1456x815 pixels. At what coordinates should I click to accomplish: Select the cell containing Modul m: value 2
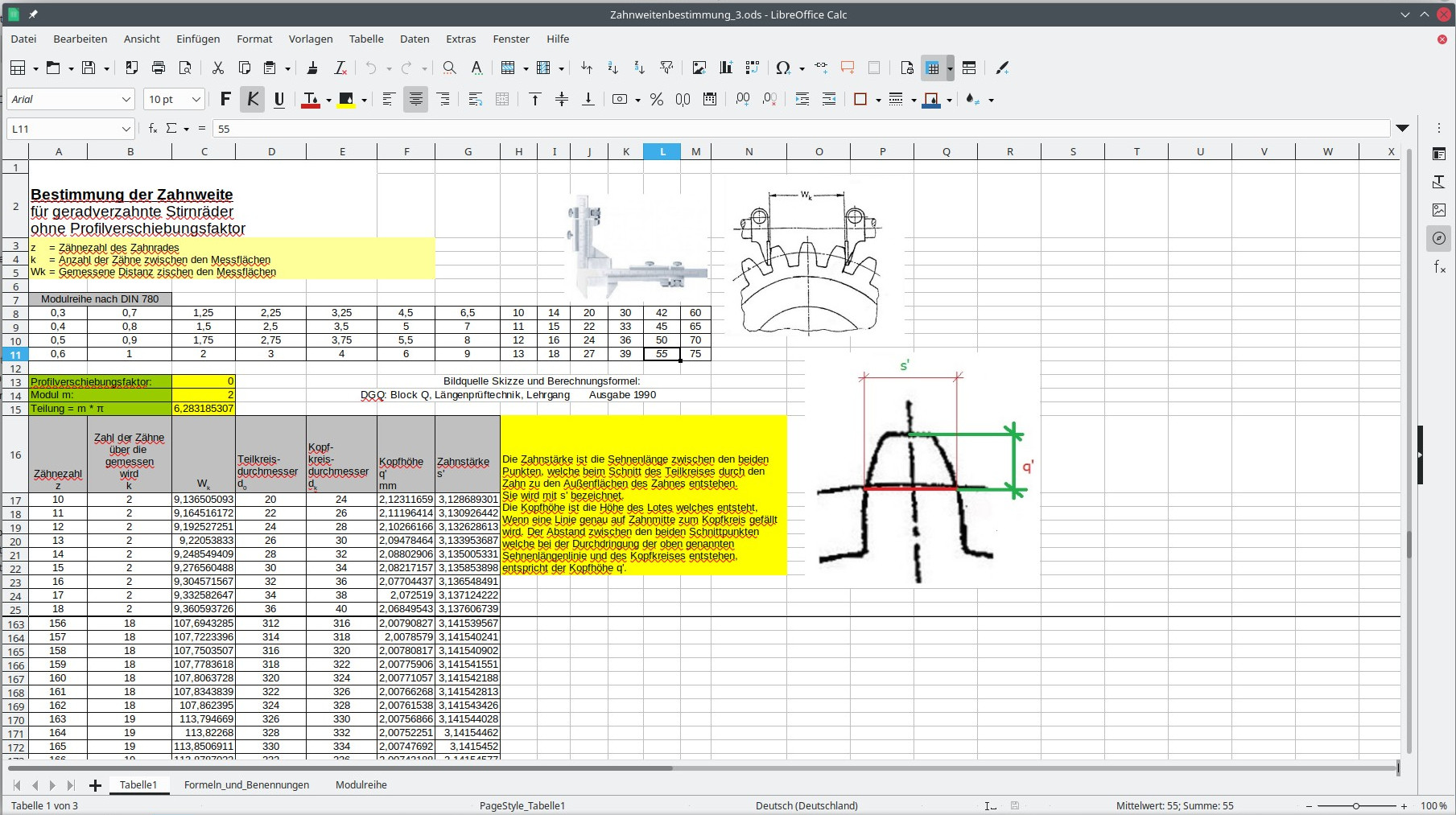tap(204, 395)
